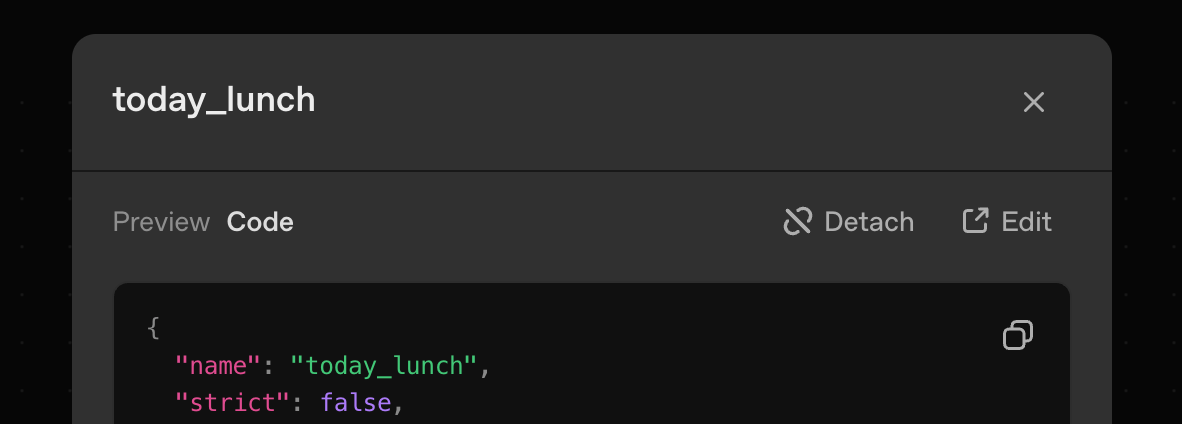Click the colon after the "strict" key
The height and width of the screenshot is (424, 1182).
point(297,404)
